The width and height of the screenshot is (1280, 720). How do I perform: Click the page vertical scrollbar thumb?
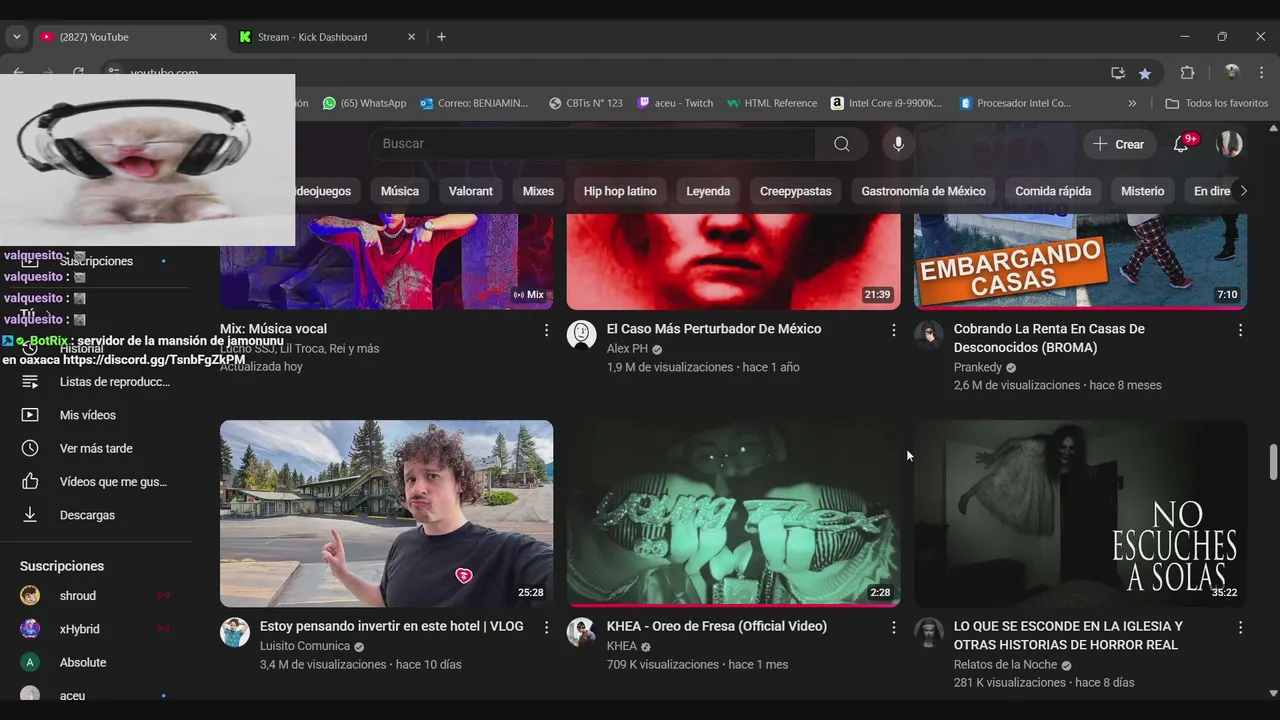pos(1273,462)
